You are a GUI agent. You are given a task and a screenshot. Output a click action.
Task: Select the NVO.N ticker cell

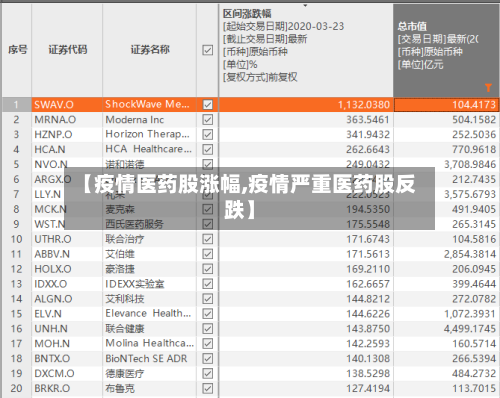(67, 164)
